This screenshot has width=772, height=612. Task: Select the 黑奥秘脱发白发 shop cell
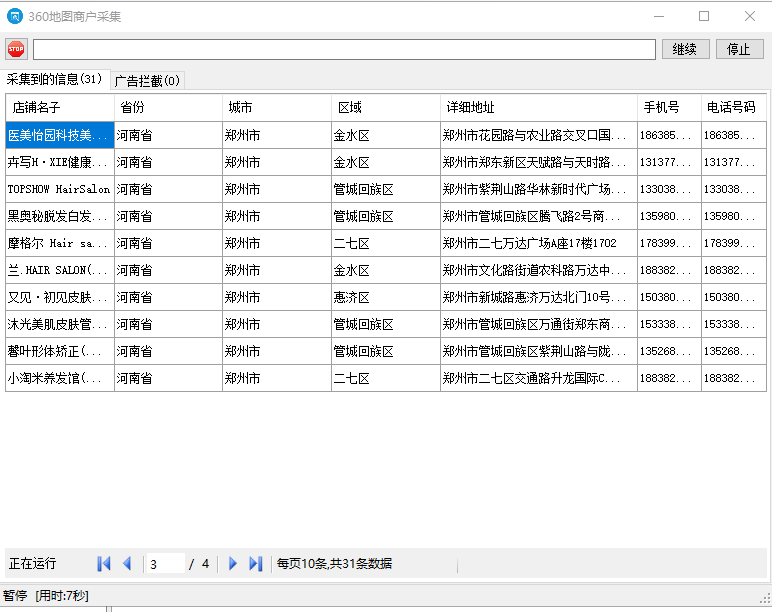(x=60, y=217)
